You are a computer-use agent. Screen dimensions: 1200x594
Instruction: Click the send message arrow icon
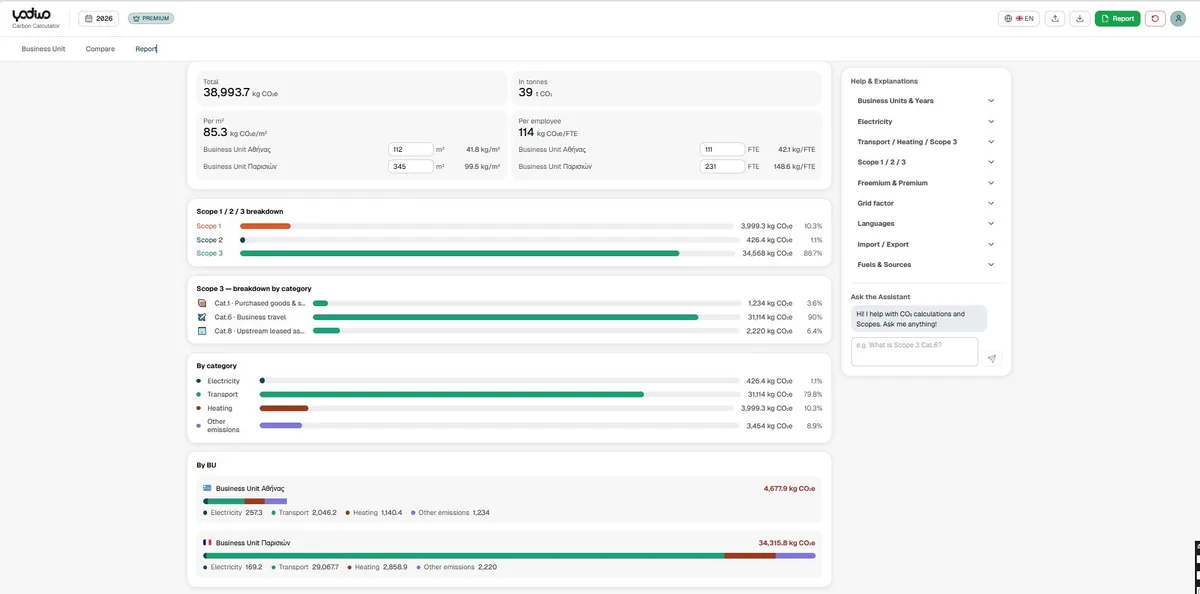point(992,358)
